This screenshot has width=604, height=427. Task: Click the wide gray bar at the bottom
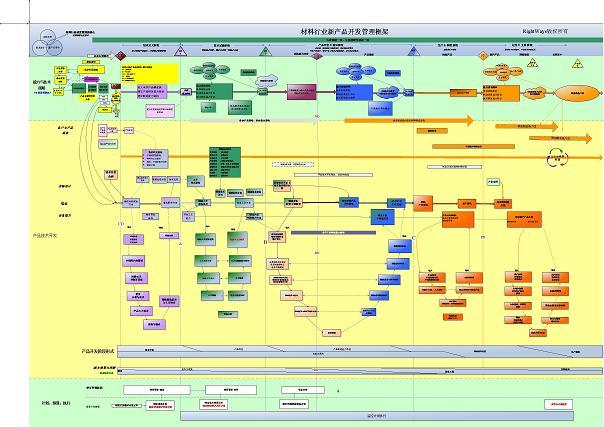(376, 415)
